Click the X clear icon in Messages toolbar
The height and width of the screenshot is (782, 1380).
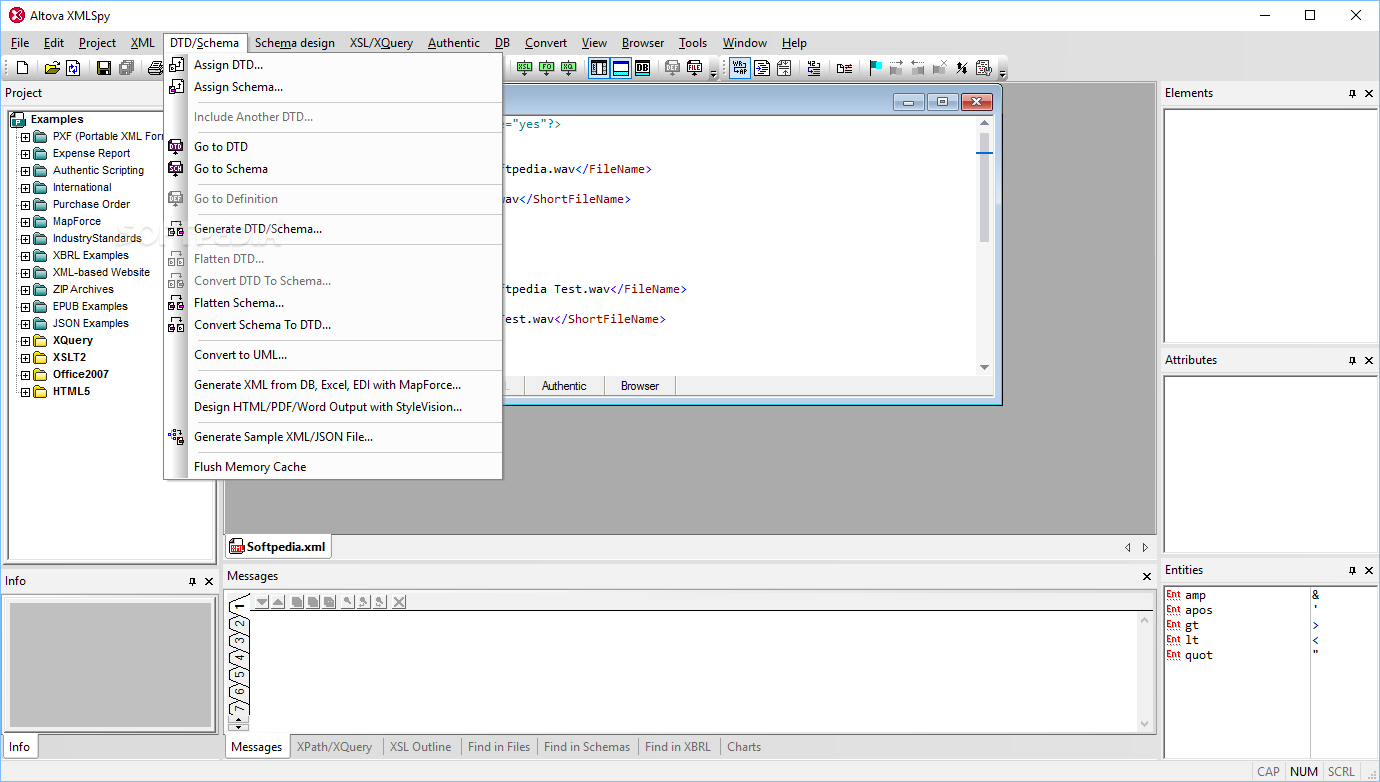click(399, 602)
